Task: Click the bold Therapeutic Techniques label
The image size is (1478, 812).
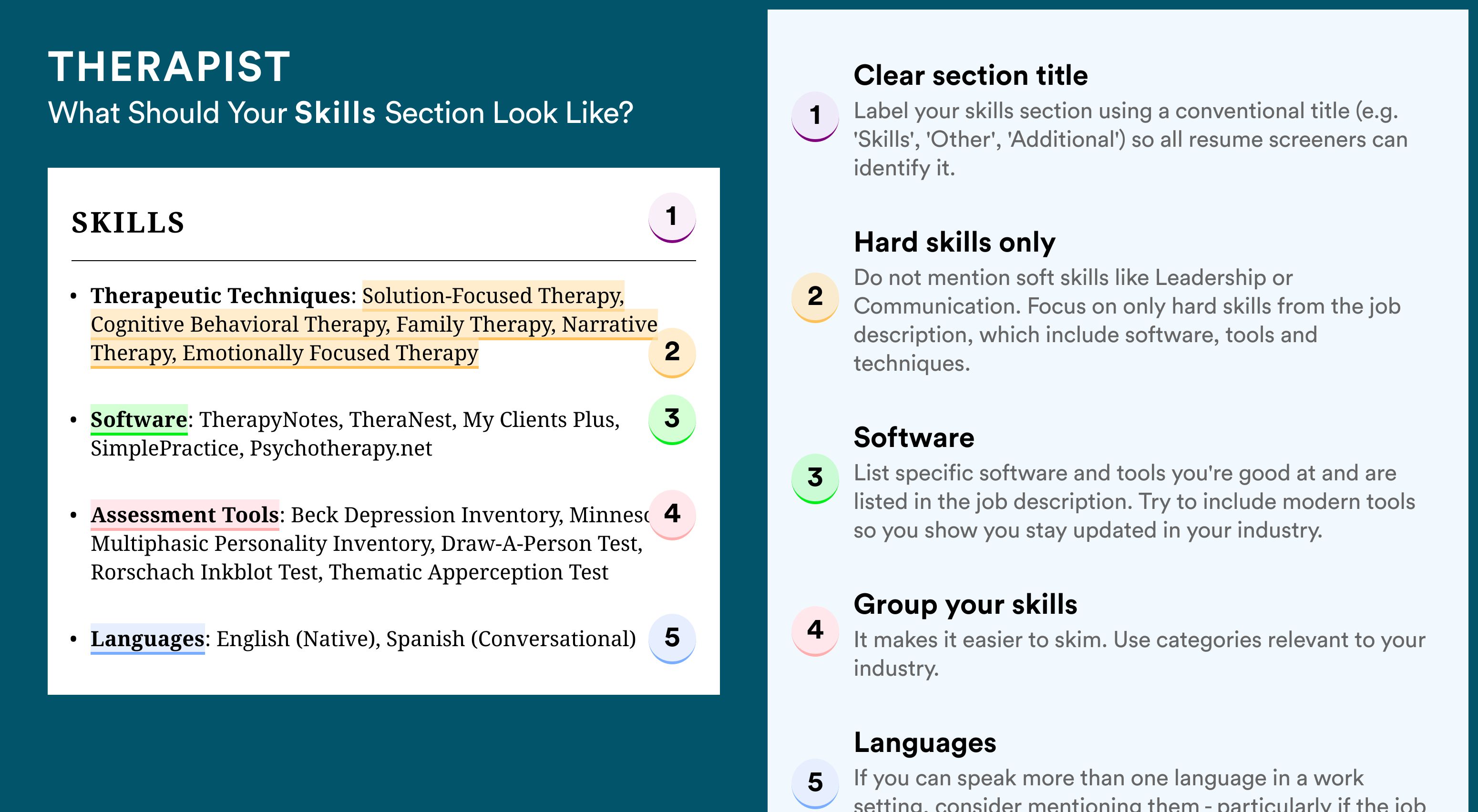Action: click(x=220, y=296)
